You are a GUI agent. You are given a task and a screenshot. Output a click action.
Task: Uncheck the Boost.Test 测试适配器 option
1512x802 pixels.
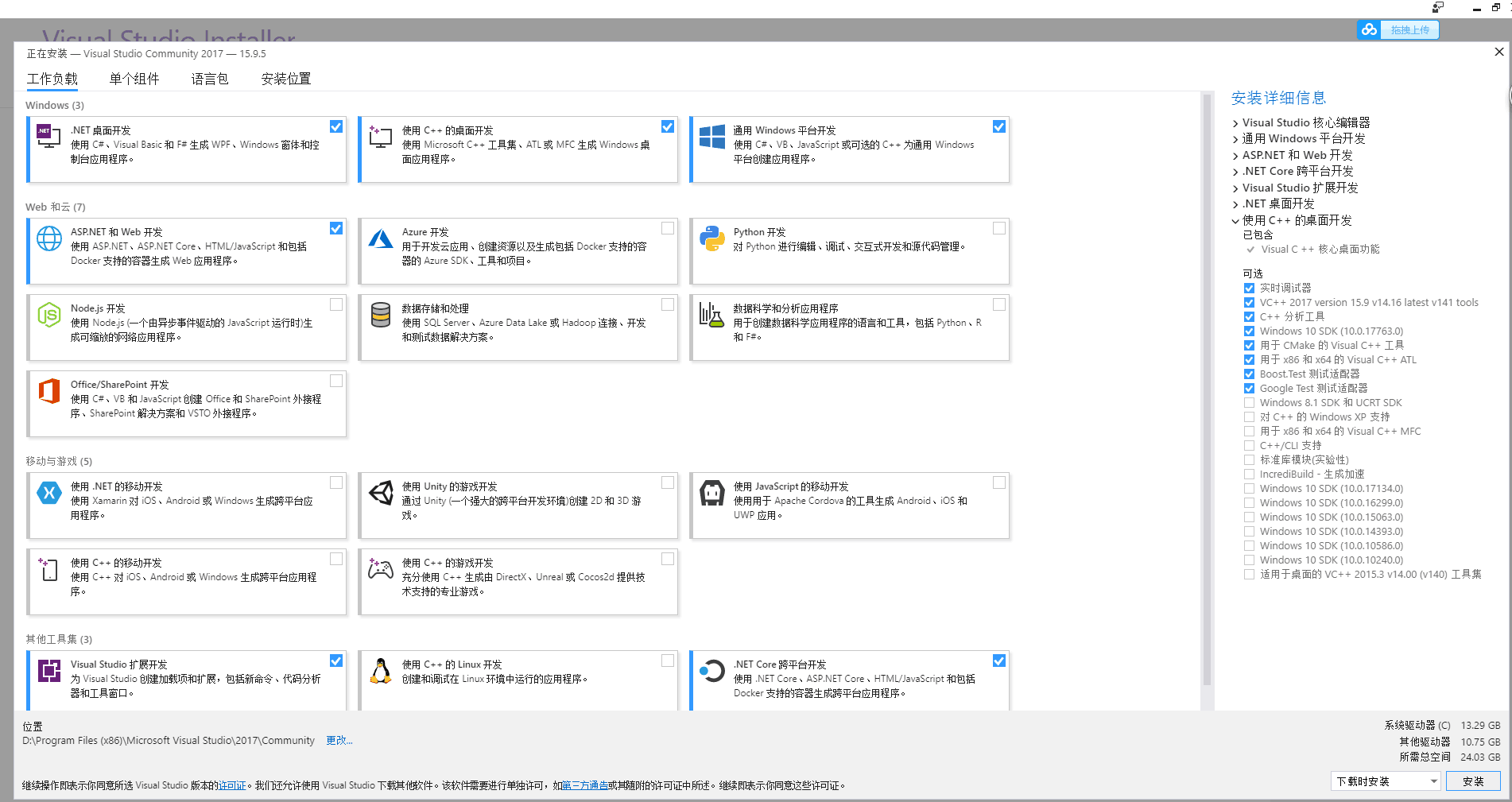pyautogui.click(x=1249, y=374)
